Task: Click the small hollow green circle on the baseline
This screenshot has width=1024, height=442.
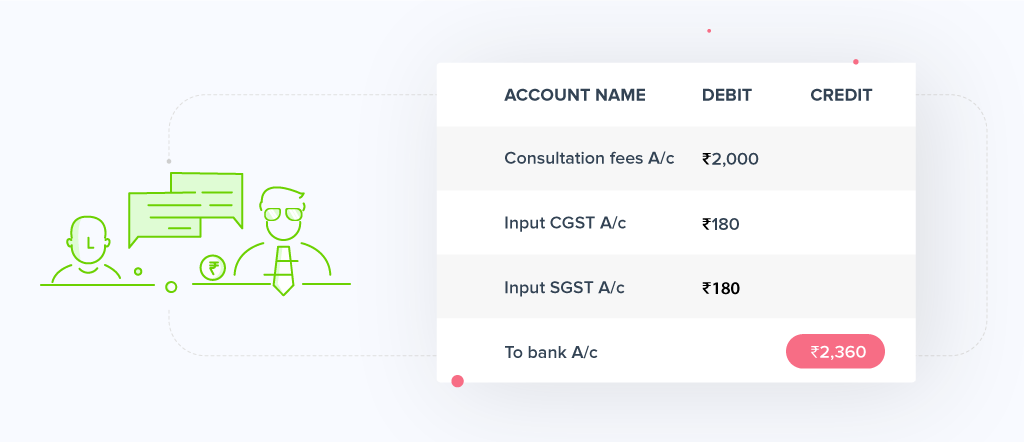Action: [171, 287]
